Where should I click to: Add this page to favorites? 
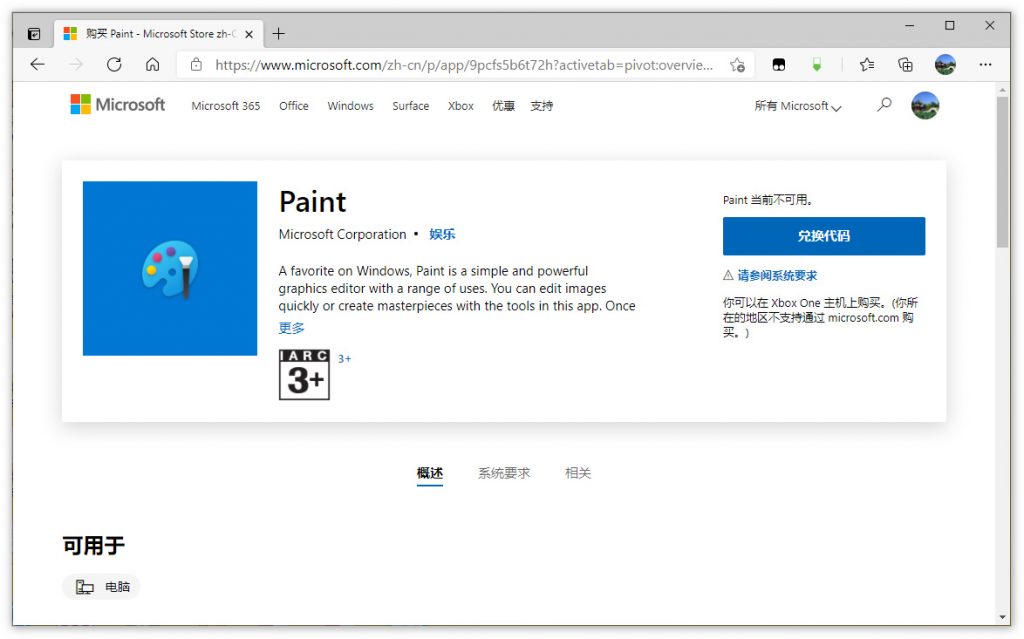click(737, 65)
